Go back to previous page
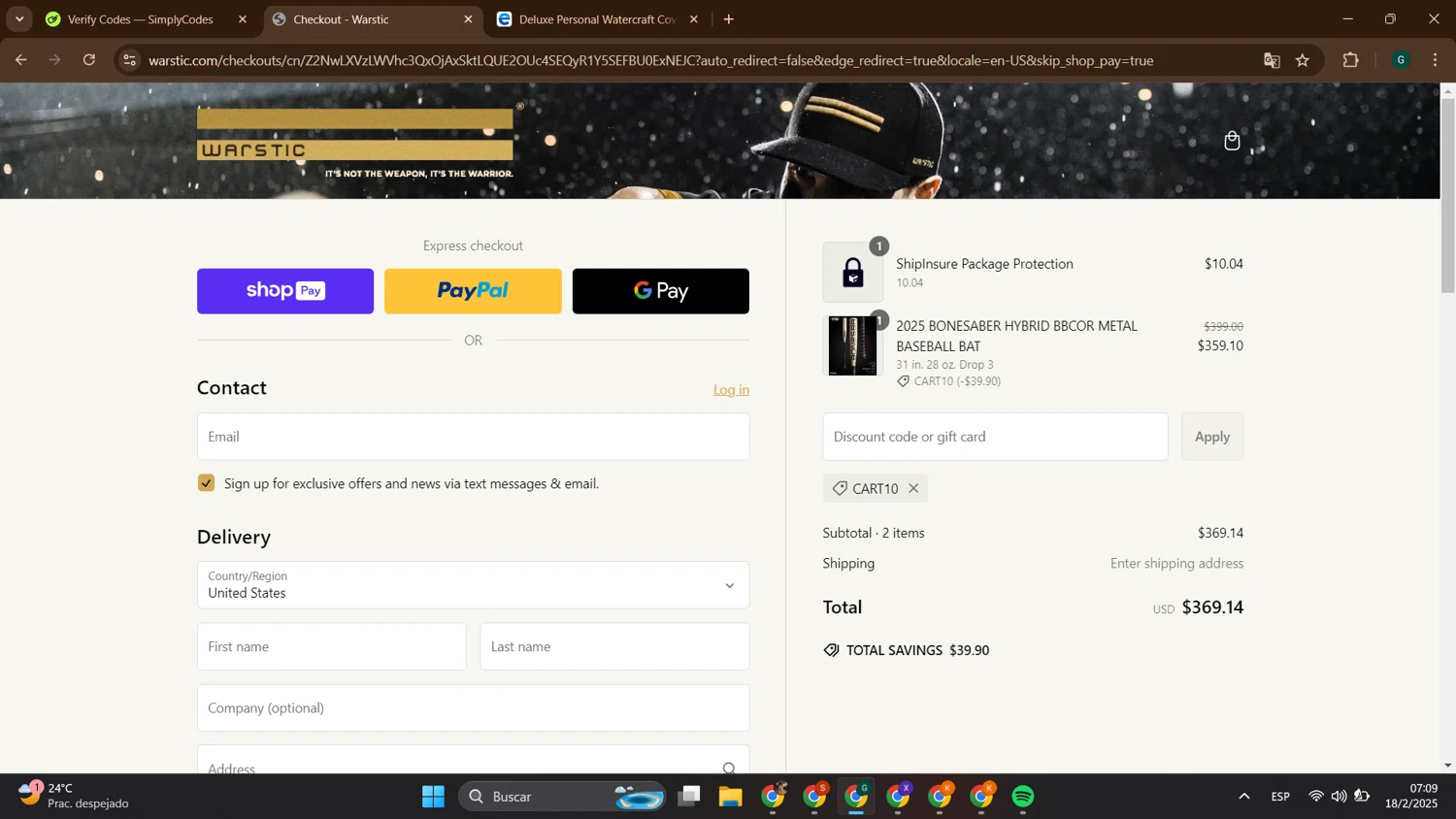Viewport: 1456px width, 819px height. 20,60
